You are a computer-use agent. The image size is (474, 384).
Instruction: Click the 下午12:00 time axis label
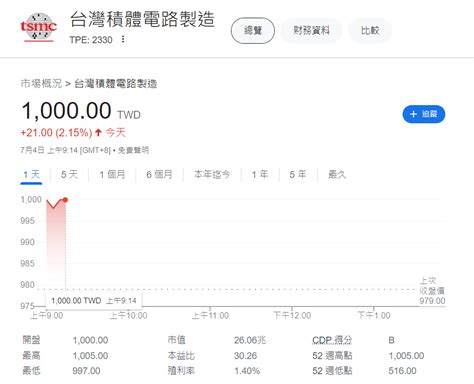292,315
